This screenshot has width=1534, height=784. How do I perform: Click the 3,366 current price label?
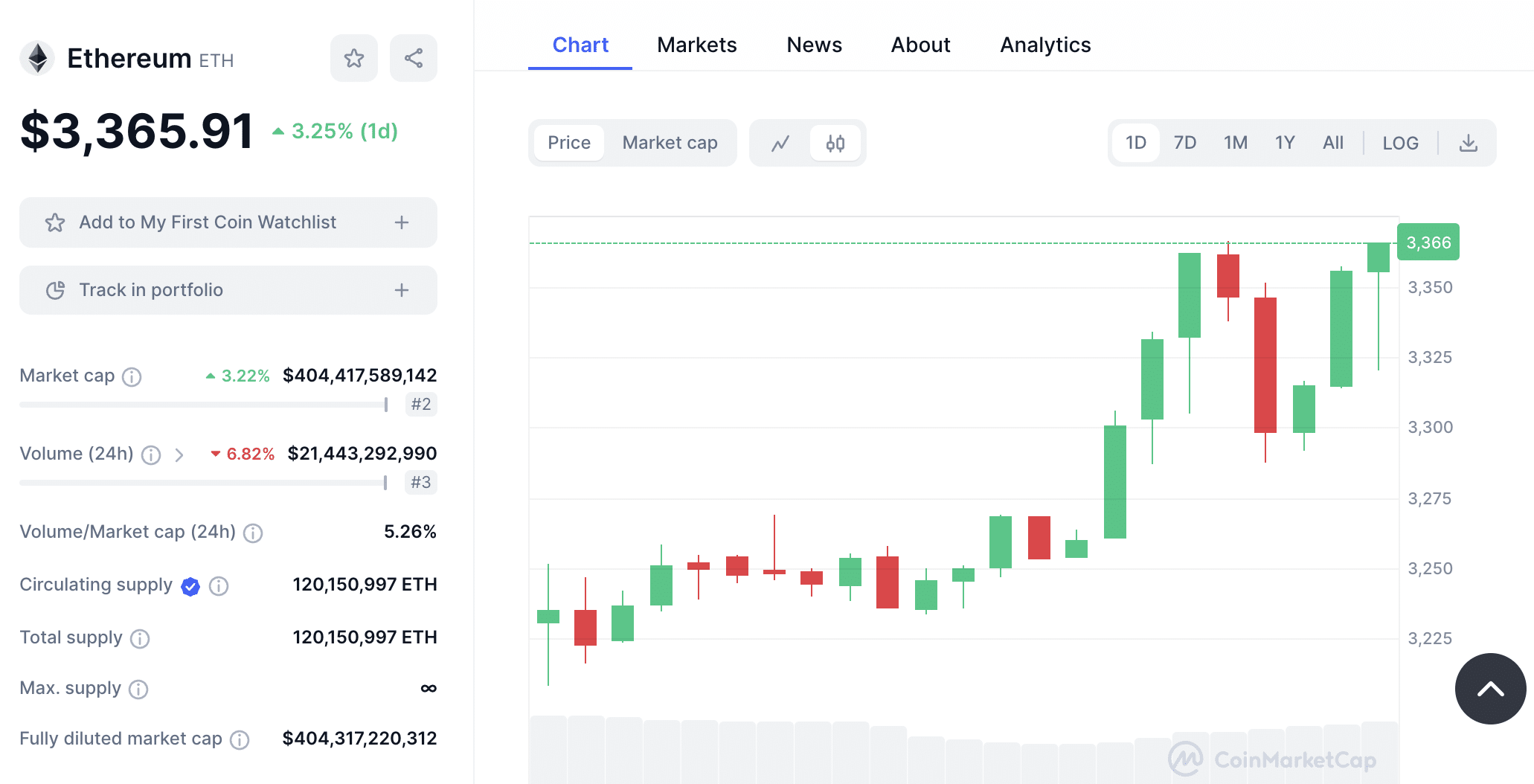pos(1428,242)
